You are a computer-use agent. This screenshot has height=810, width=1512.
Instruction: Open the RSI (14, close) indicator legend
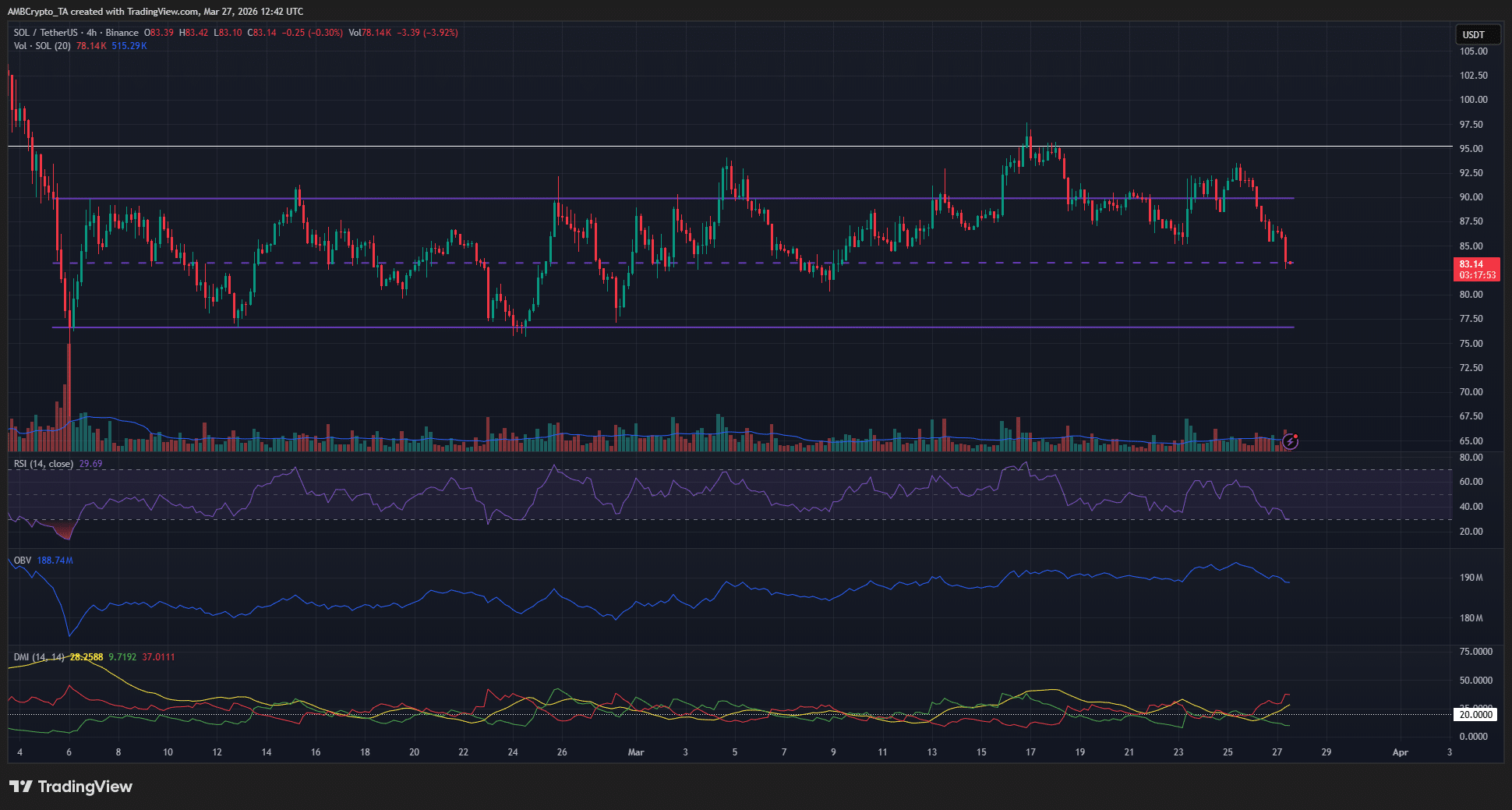(44, 464)
